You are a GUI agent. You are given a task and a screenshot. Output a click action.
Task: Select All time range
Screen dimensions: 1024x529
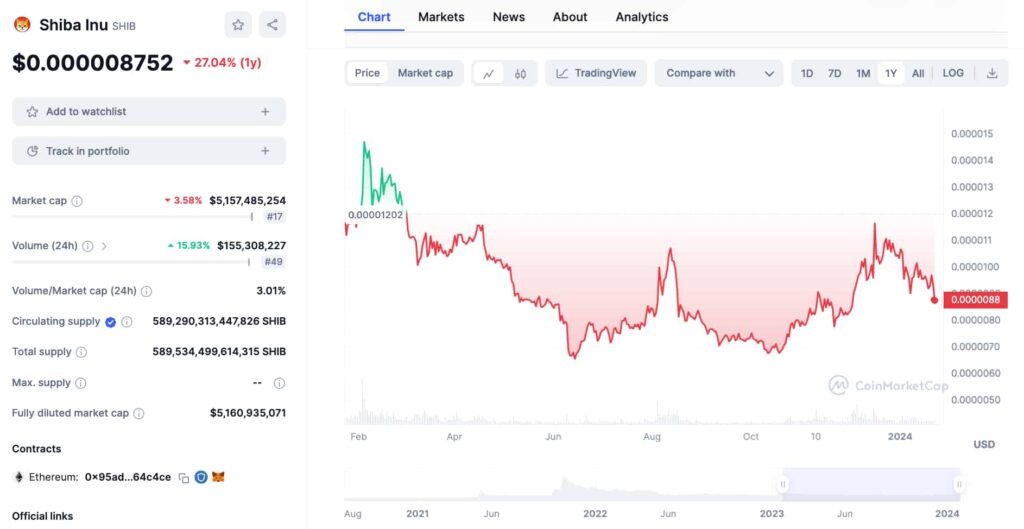coord(918,73)
